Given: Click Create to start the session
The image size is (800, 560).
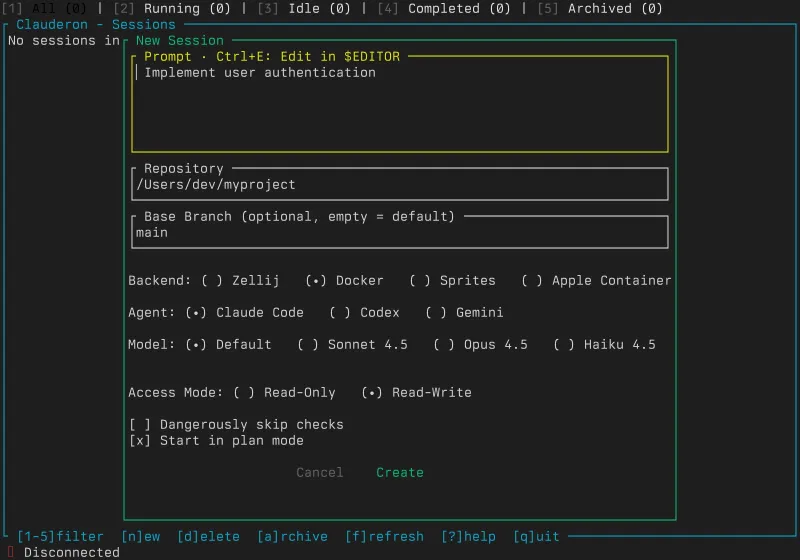Looking at the screenshot, I should (400, 473).
